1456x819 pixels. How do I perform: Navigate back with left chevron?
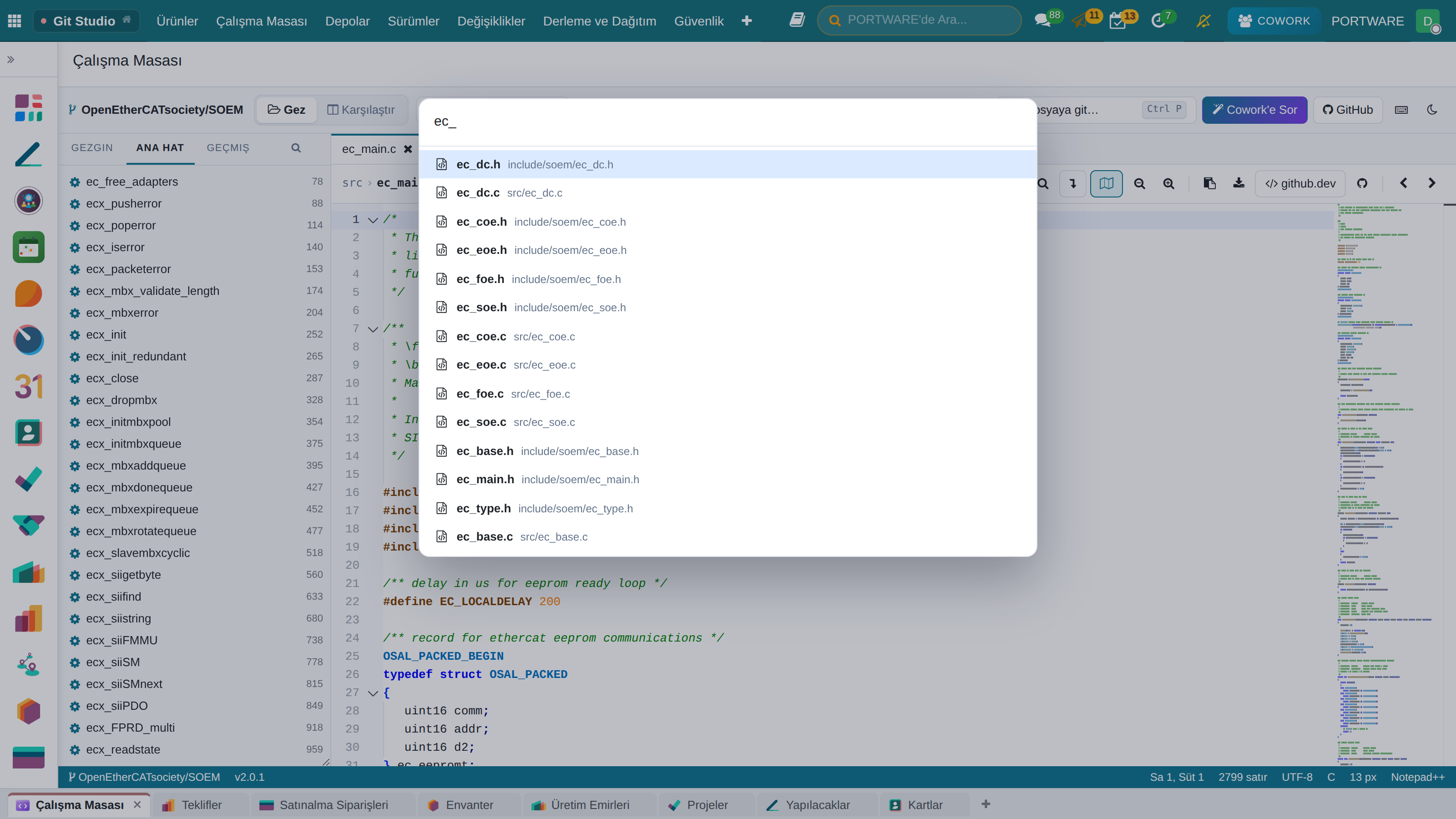[1403, 183]
